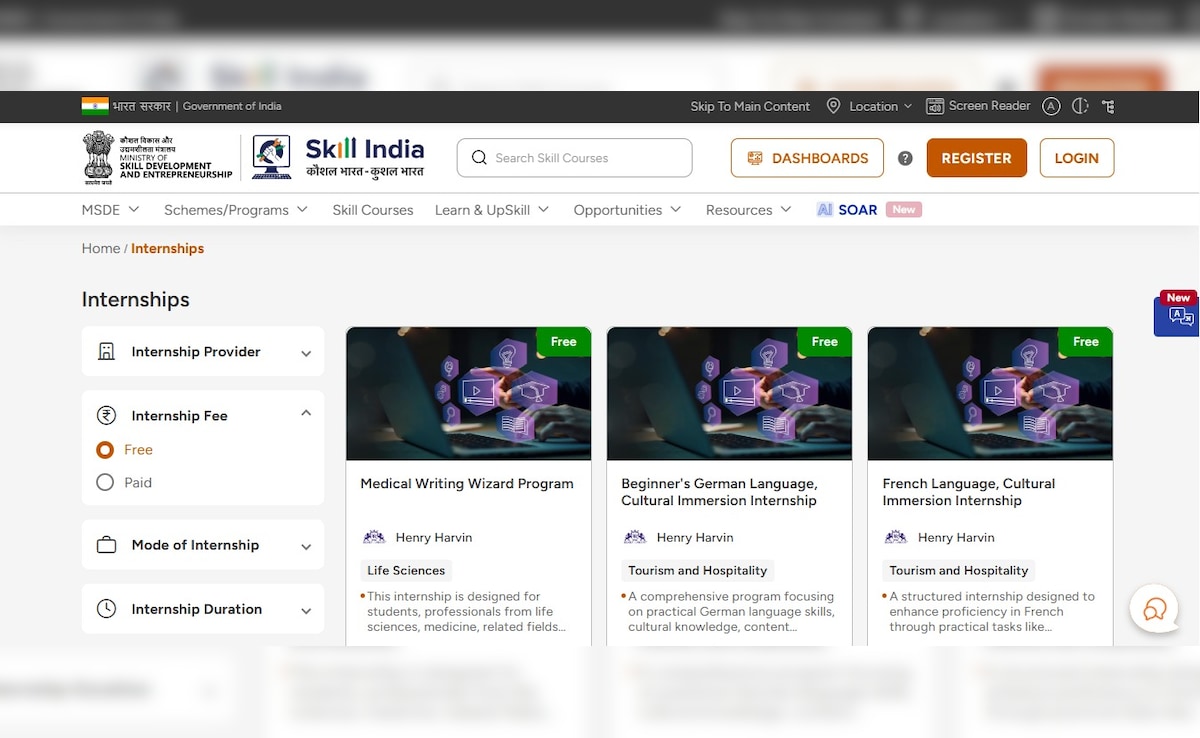This screenshot has width=1200, height=738.
Task: Click the help question mark icon
Action: 905,158
